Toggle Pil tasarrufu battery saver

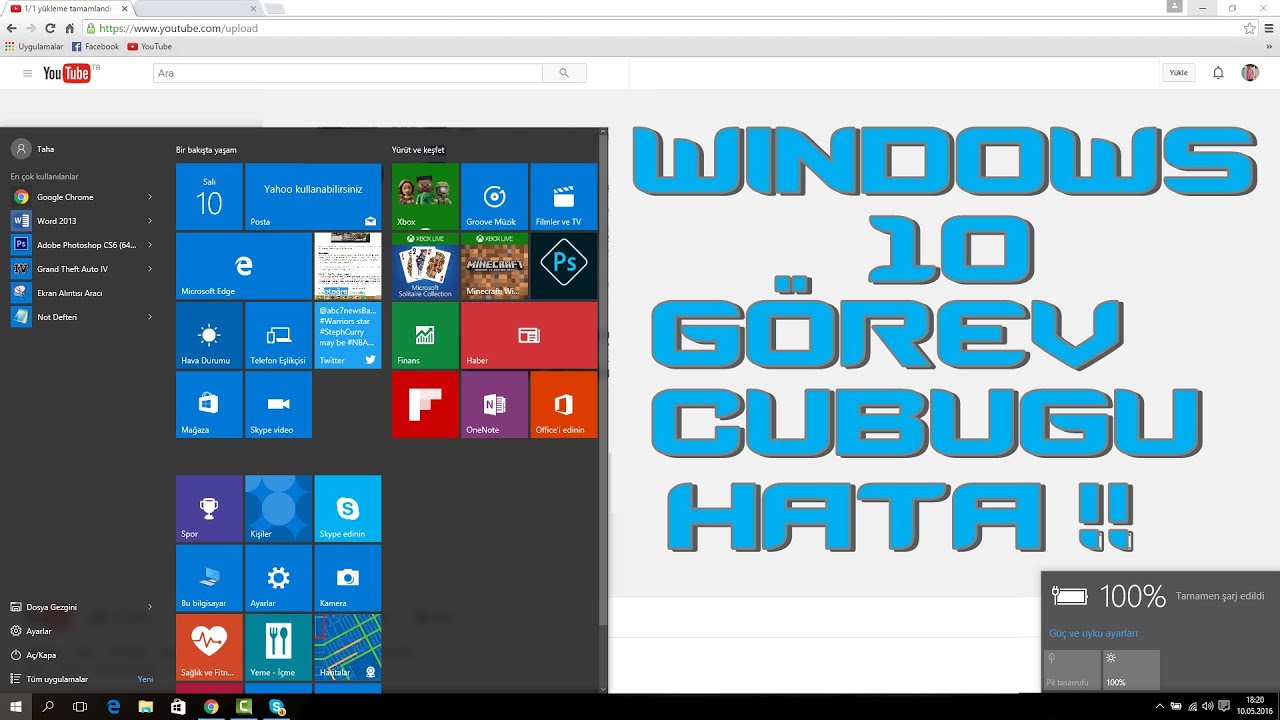pos(1072,669)
